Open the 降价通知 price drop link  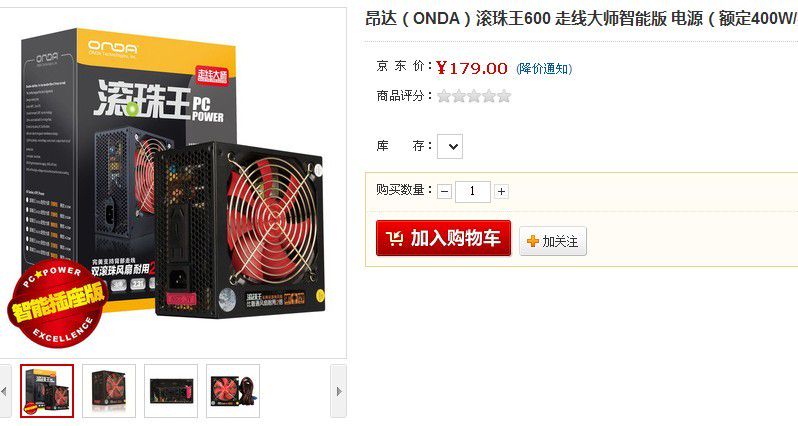click(x=544, y=69)
